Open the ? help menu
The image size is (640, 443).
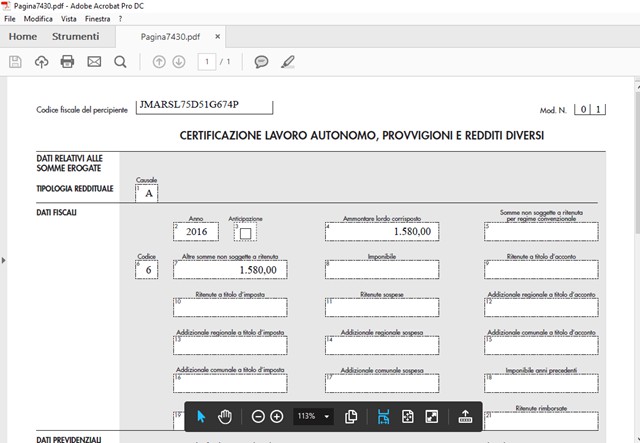(120, 19)
